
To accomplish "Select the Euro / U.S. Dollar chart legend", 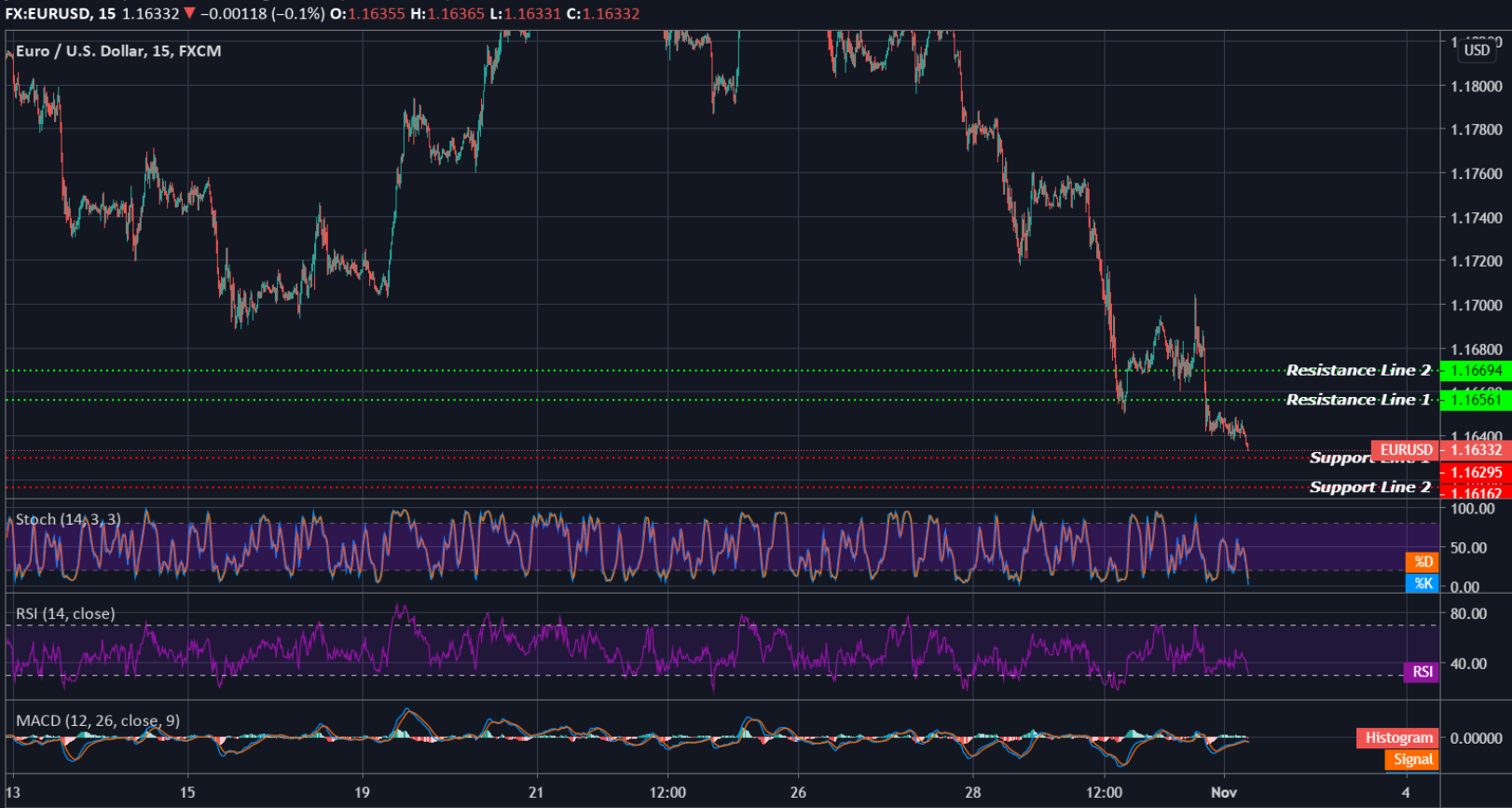I will (x=118, y=51).
